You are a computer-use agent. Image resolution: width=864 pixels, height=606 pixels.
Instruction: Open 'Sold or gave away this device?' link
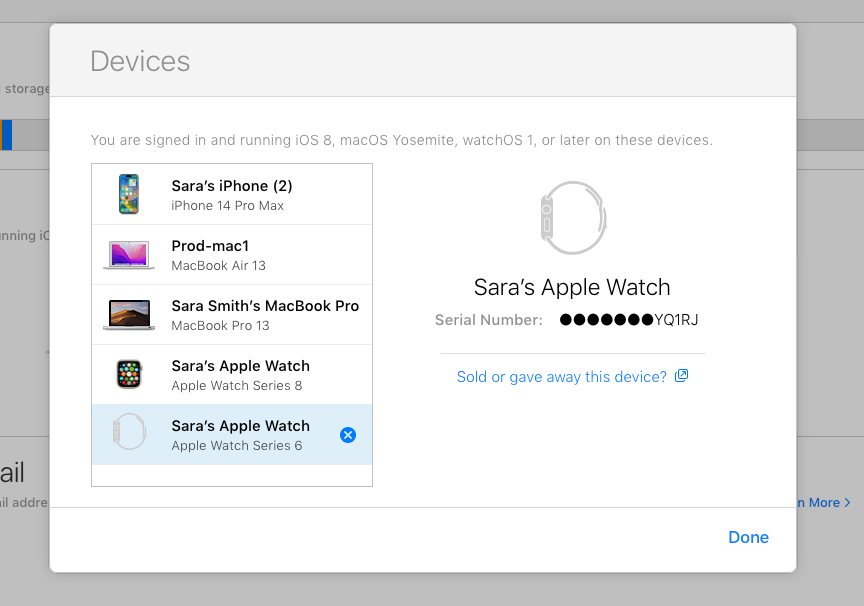[561, 377]
